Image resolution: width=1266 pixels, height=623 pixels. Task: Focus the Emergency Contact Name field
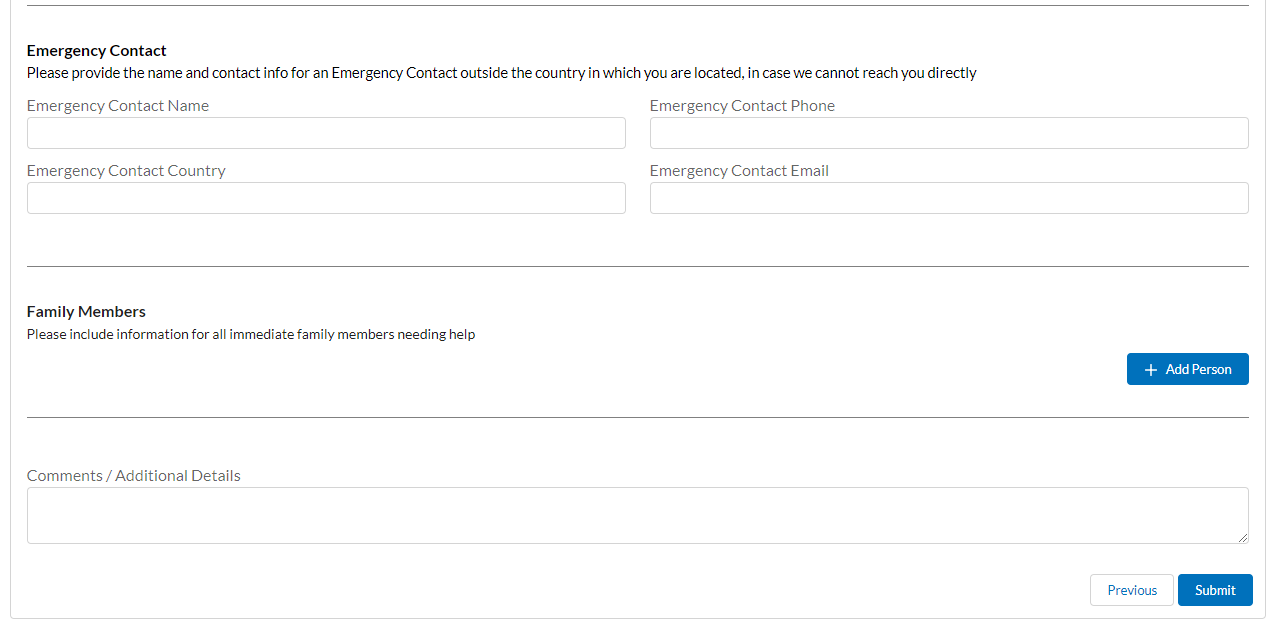click(326, 133)
